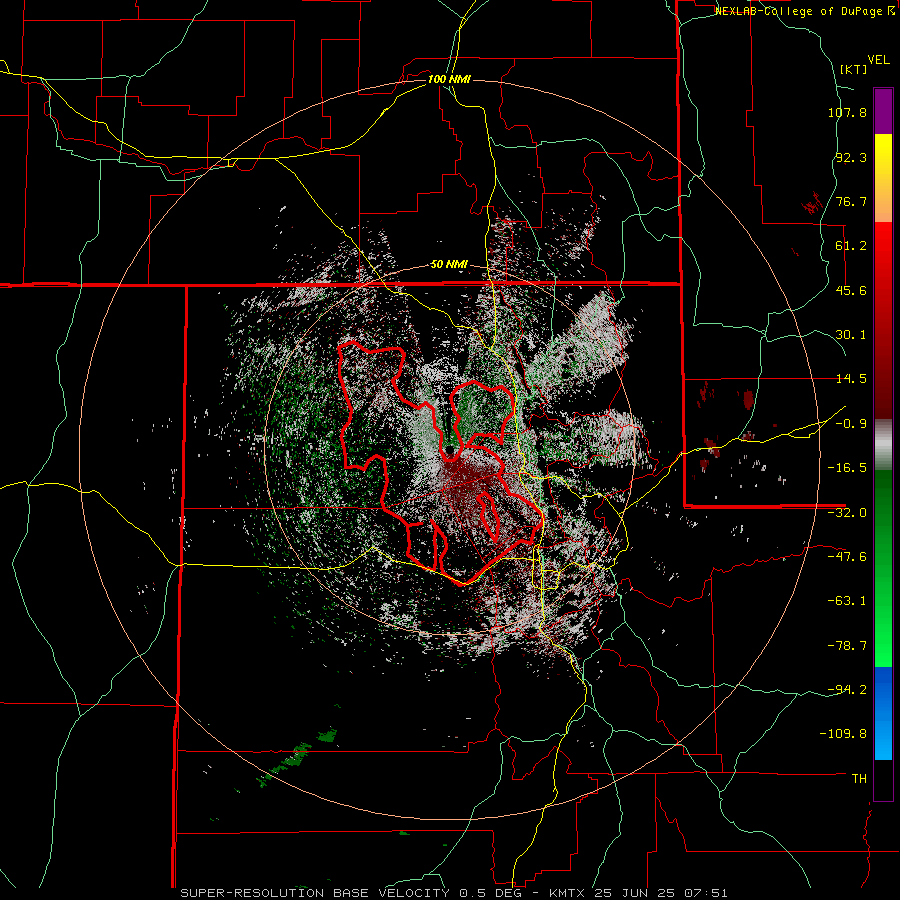Click the 100 NMI range ring label
This screenshot has width=900, height=900.
click(449, 79)
